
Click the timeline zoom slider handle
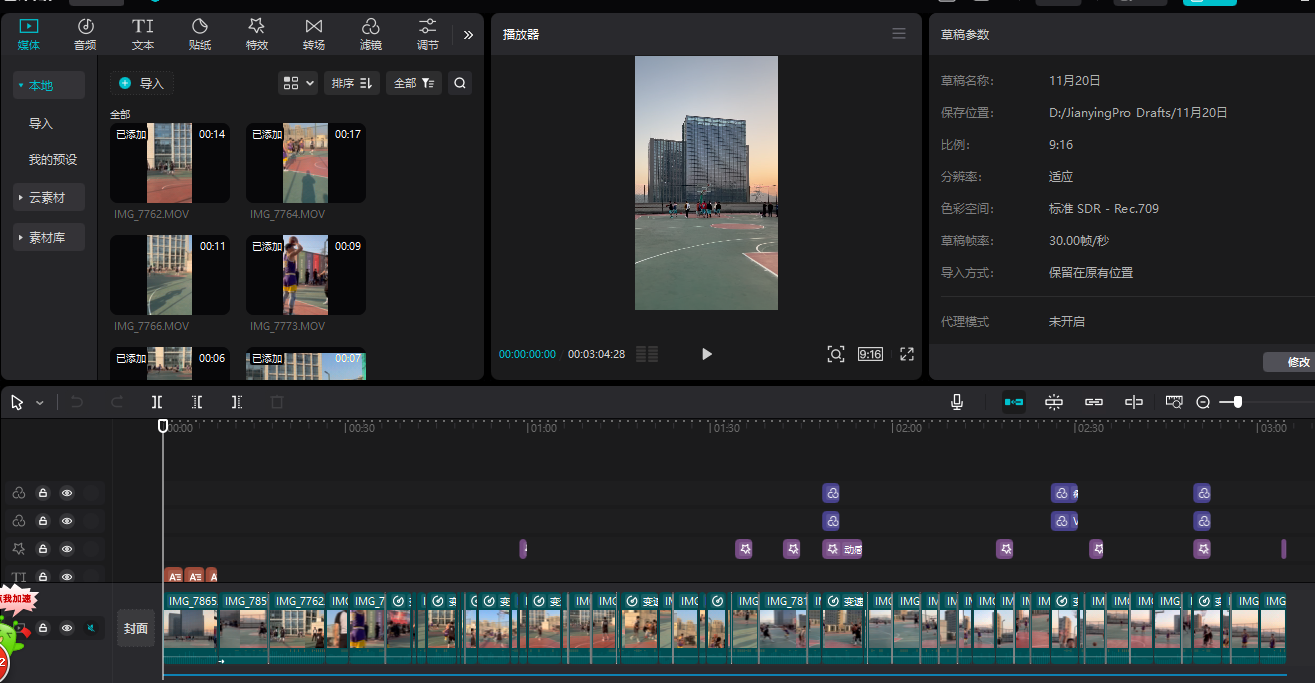point(1238,402)
